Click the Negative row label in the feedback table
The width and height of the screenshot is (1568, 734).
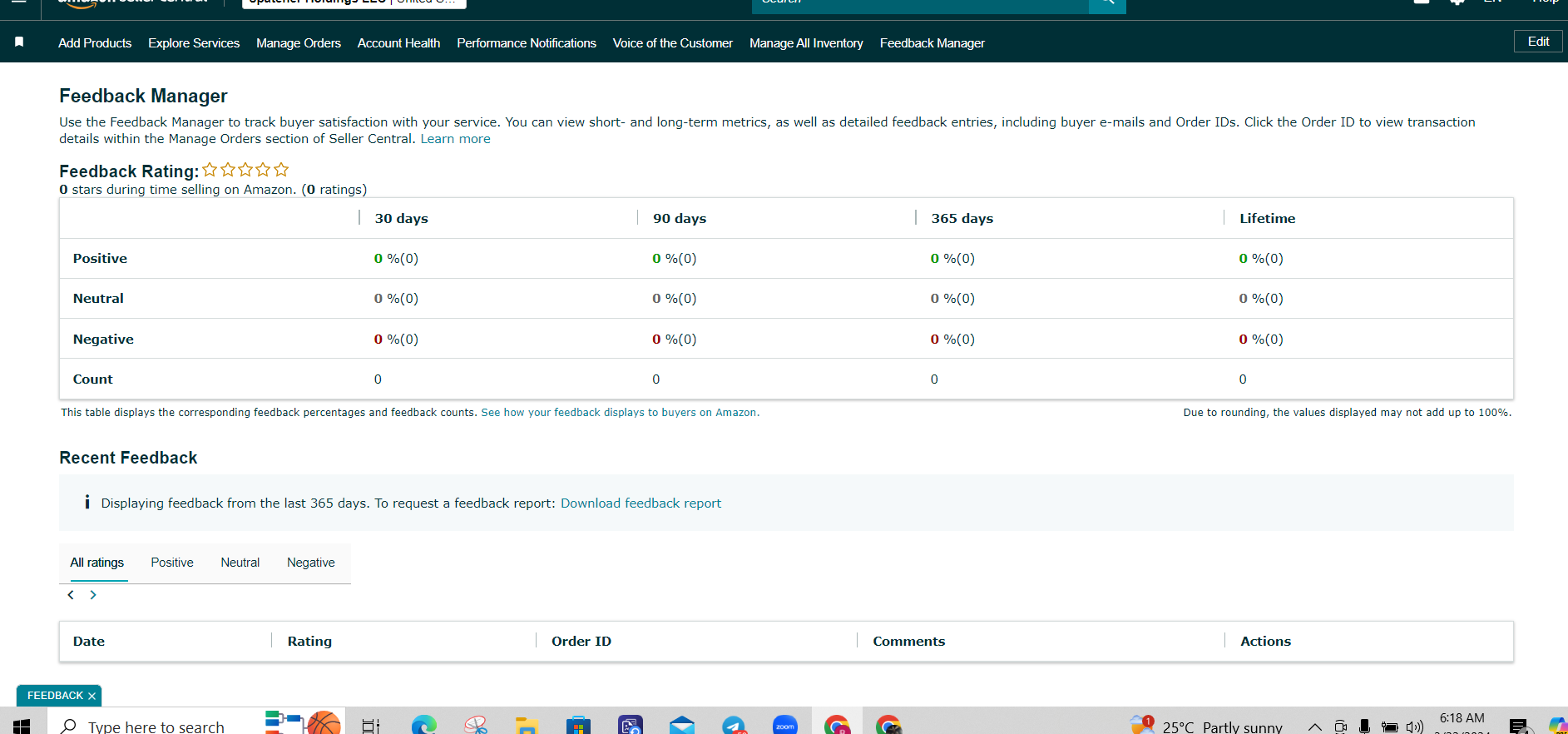pos(103,340)
